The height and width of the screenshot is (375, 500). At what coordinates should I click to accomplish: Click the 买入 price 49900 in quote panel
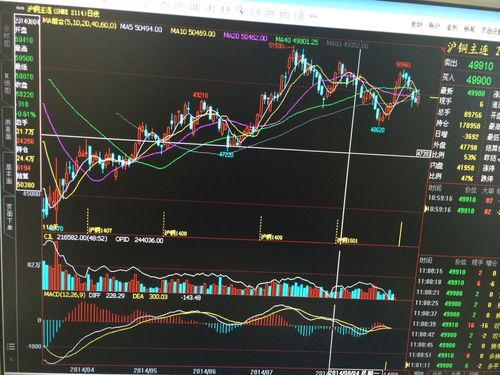click(x=478, y=80)
